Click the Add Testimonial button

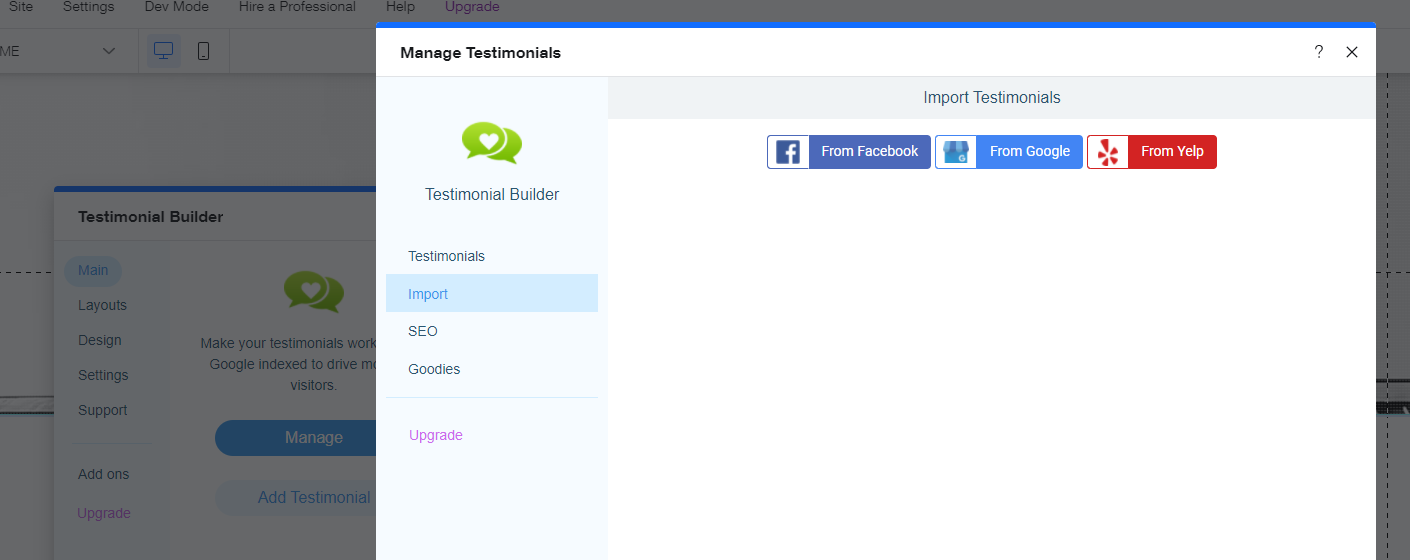(296, 498)
